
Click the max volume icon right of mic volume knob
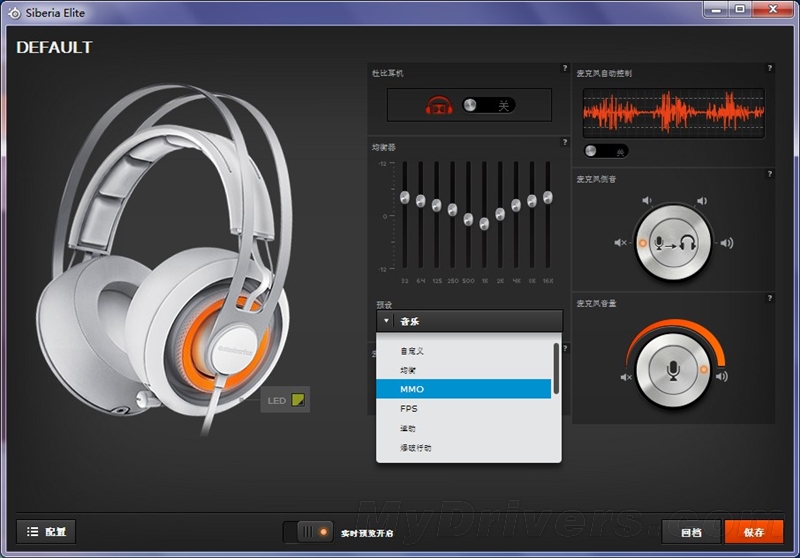pos(721,377)
